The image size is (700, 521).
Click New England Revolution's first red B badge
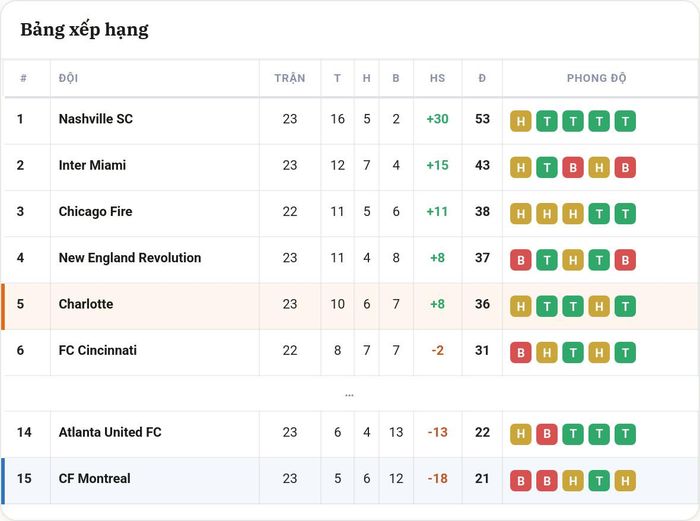pos(521,260)
